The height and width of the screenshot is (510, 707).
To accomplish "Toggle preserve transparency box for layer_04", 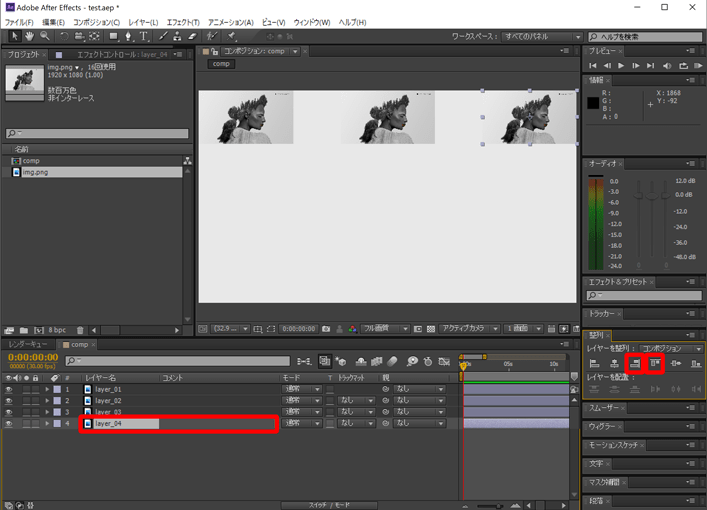I will coord(330,423).
